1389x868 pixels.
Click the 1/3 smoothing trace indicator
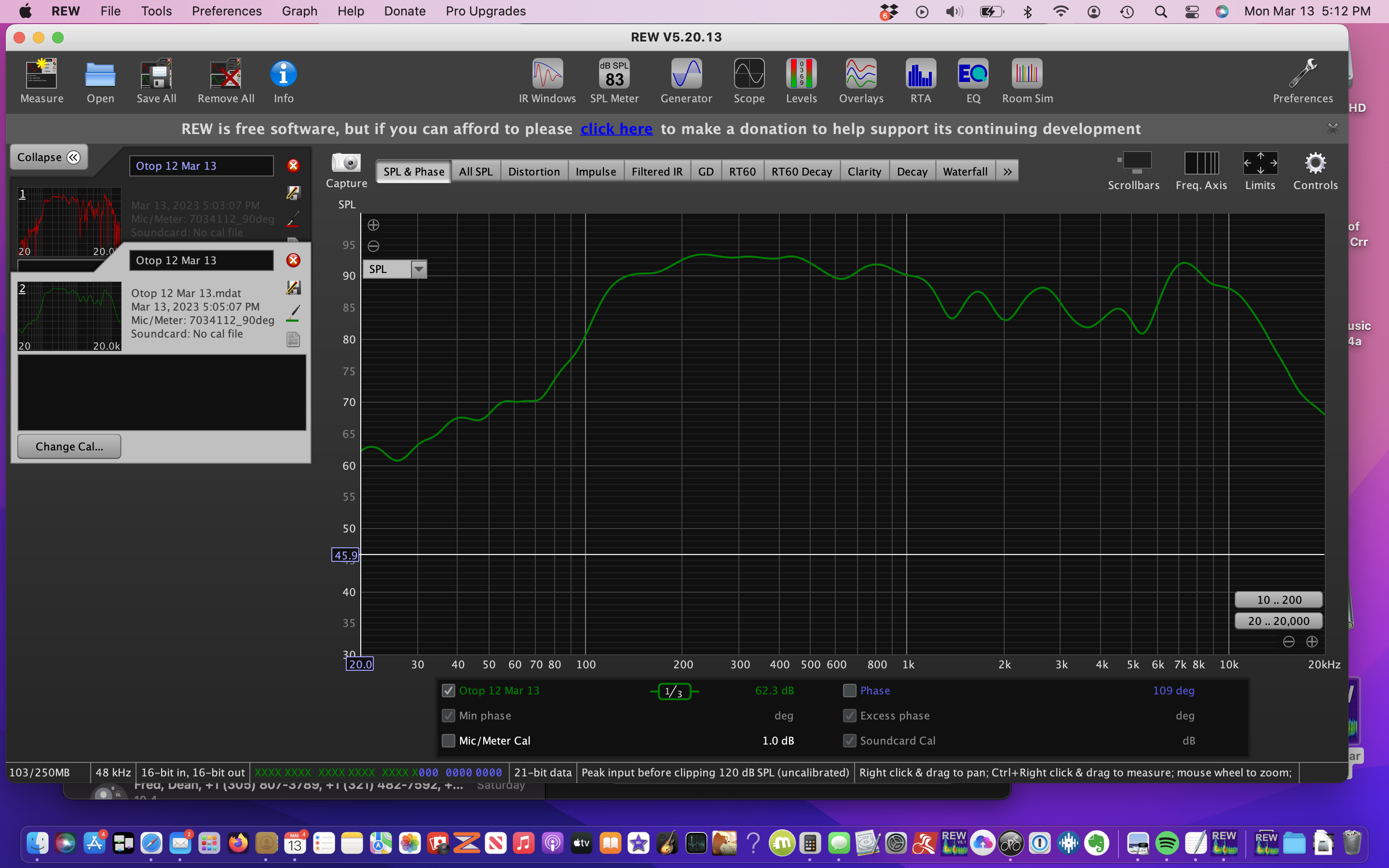click(x=674, y=692)
